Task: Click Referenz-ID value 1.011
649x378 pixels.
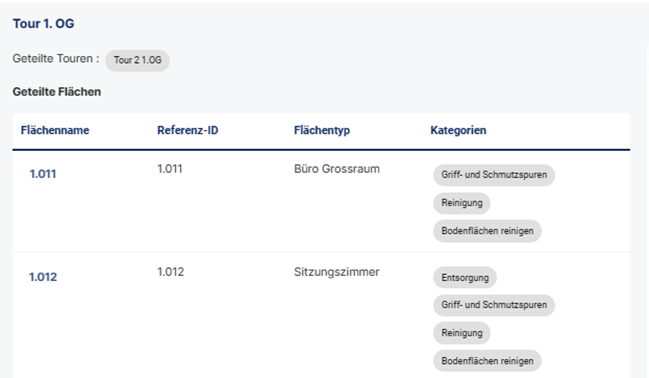Action: pyautogui.click(x=170, y=169)
